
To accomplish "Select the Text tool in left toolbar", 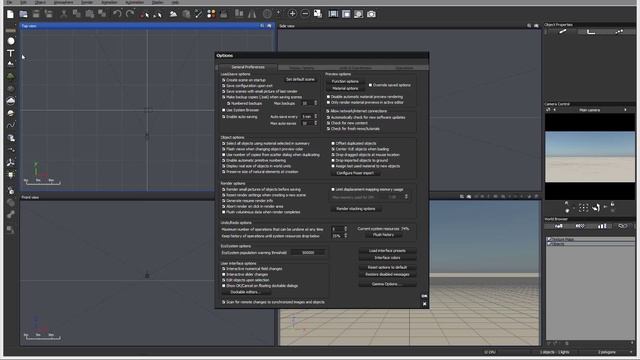I will point(11,53).
